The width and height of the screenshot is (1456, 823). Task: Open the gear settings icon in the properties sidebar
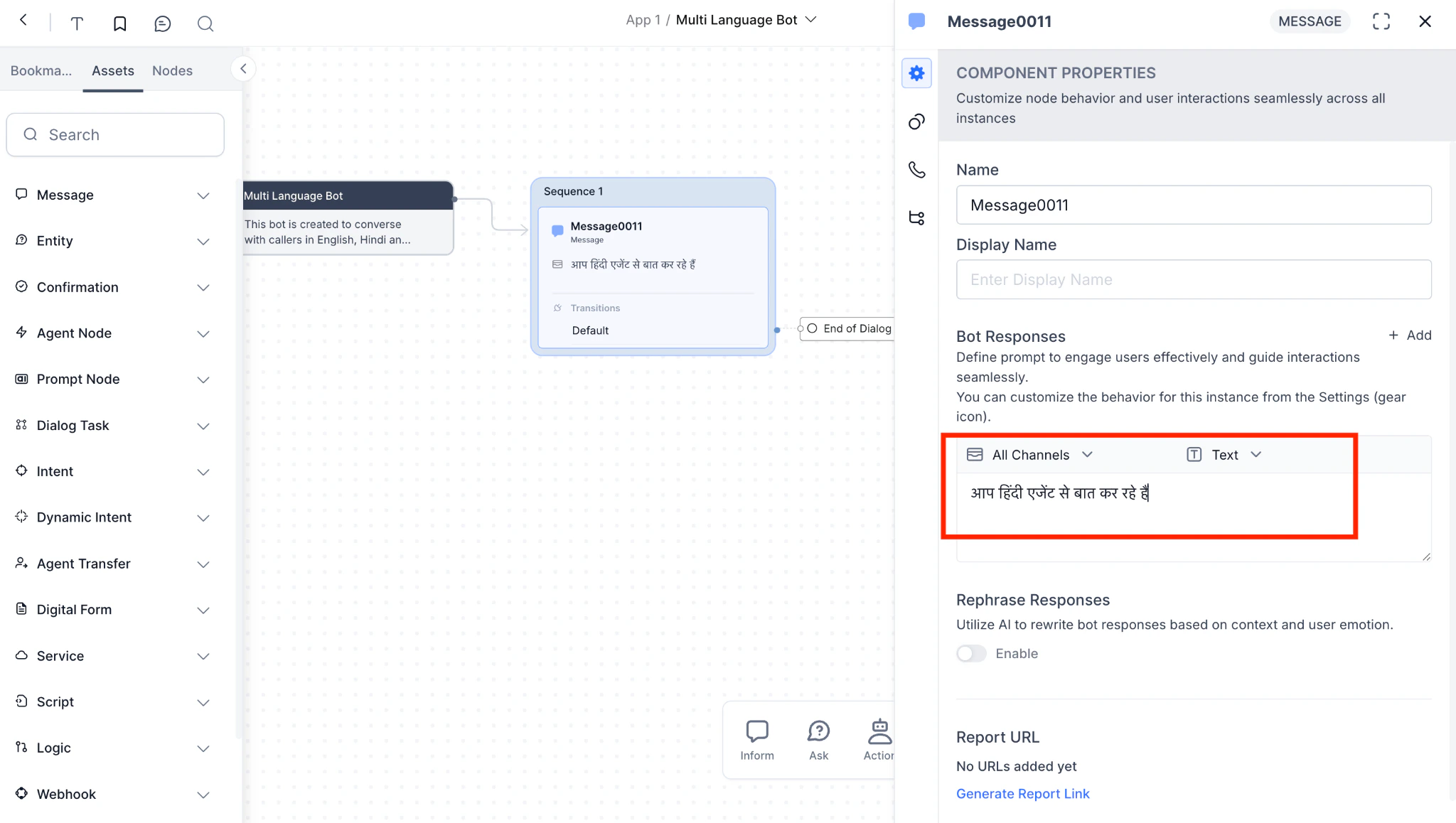916,72
